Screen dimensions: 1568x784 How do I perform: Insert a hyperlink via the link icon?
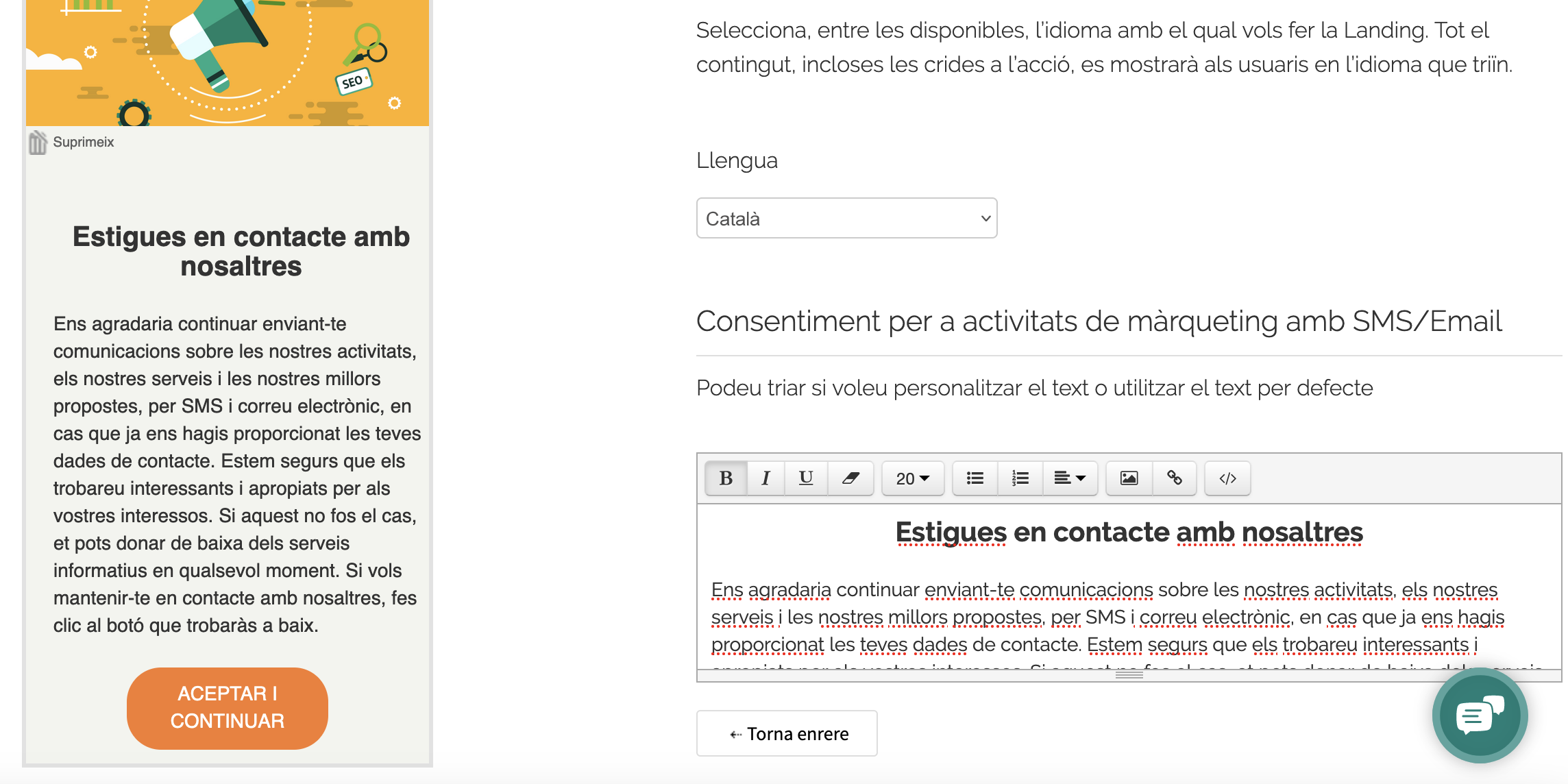pyautogui.click(x=1174, y=478)
